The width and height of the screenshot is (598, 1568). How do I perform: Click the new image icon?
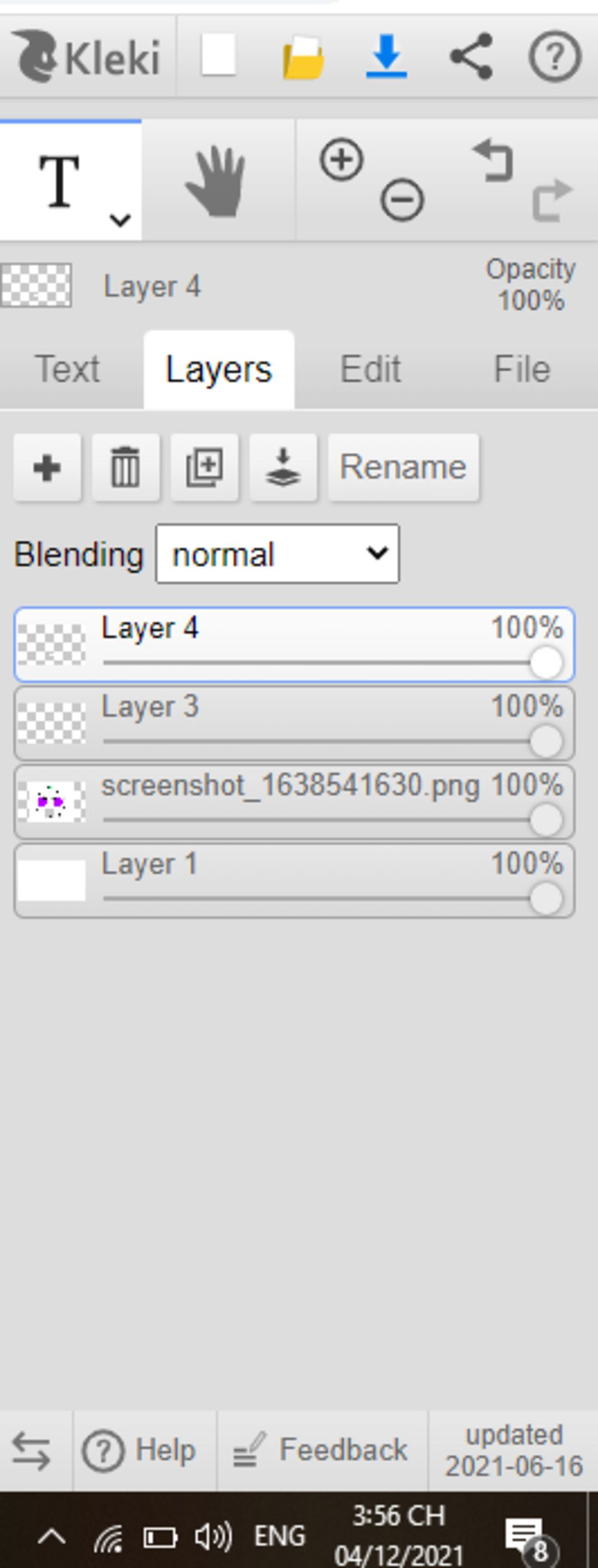pyautogui.click(x=218, y=56)
